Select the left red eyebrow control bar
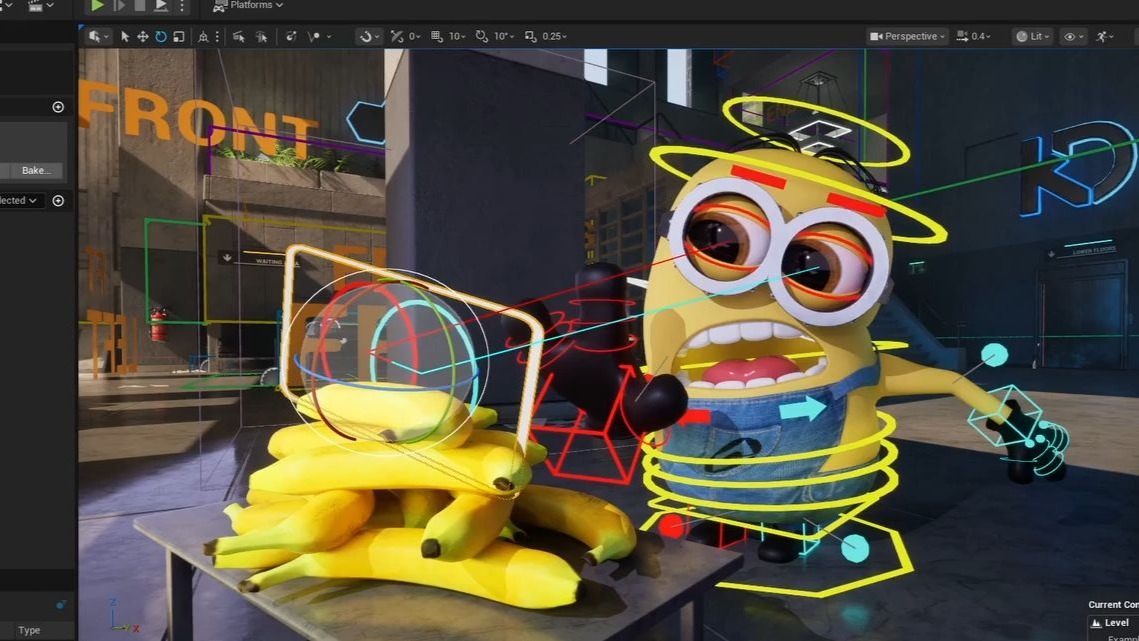This screenshot has width=1139, height=641. (758, 176)
